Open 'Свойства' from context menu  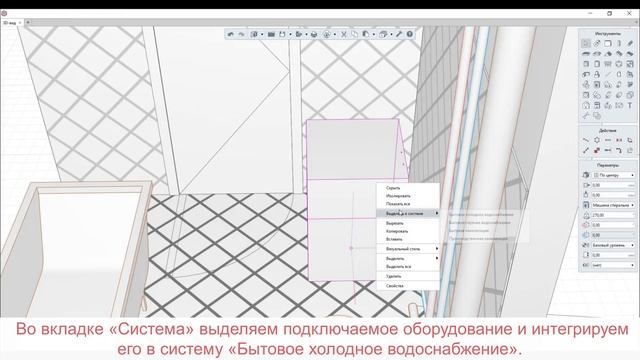[408, 286]
